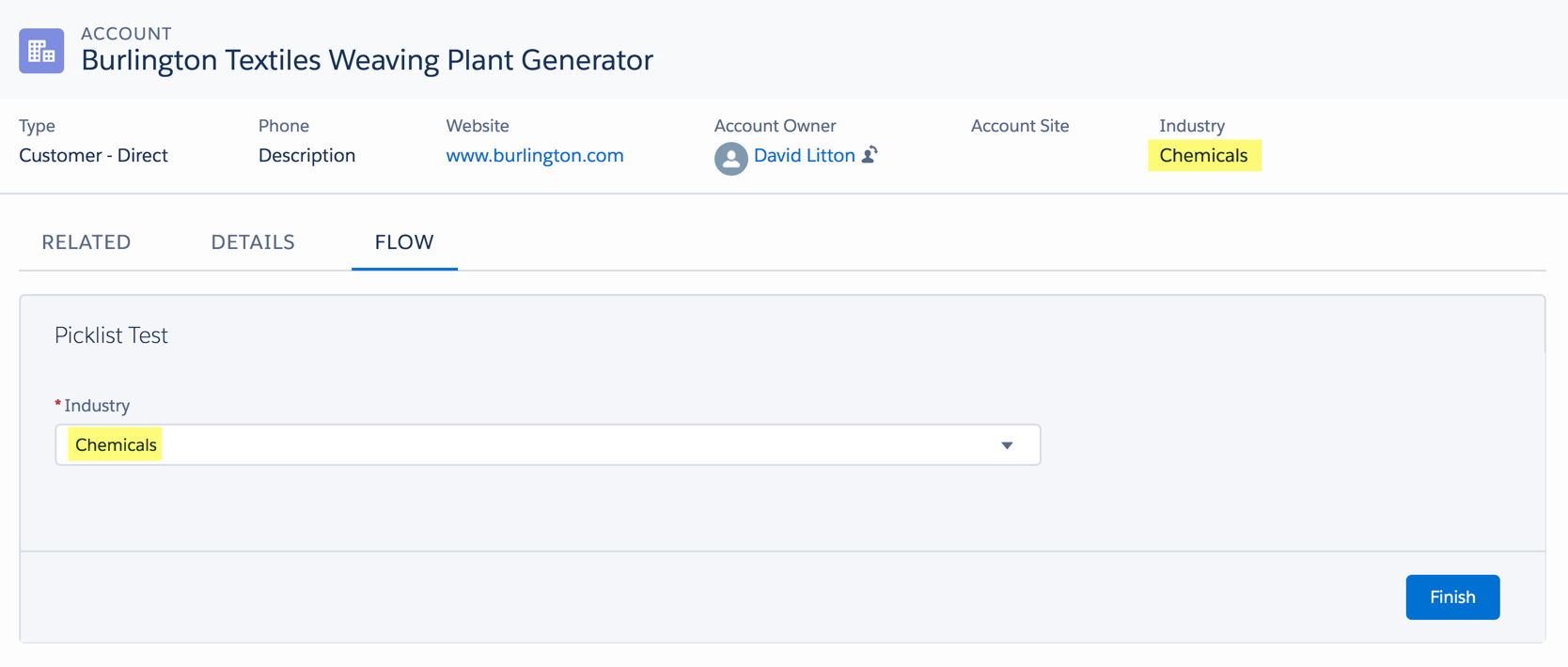Click the Picklist Test heading
The image size is (1568, 667).
[x=111, y=335]
